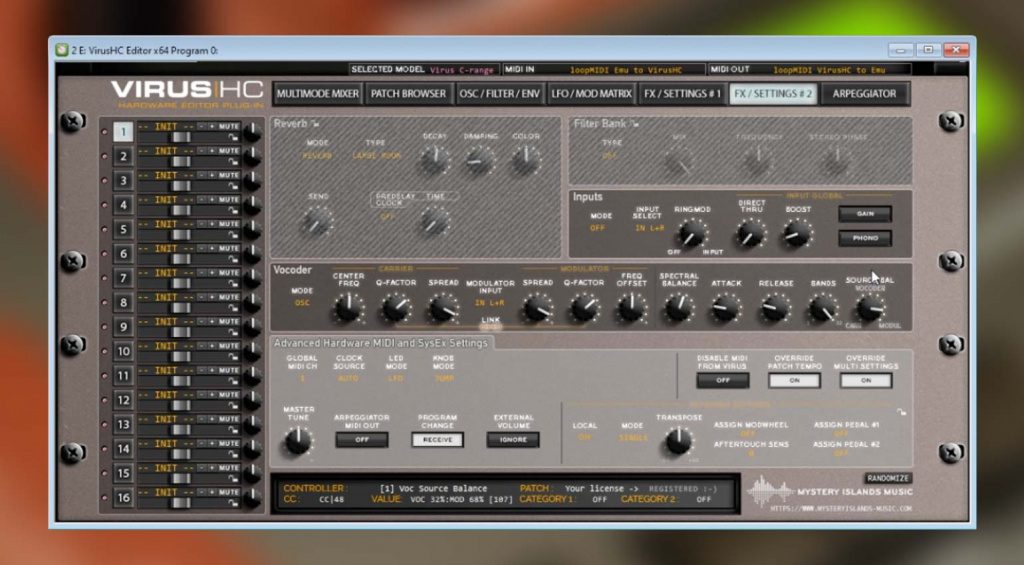This screenshot has height=565, width=1024.
Task: Toggle the lock icon on part 2
Action: 233,162
